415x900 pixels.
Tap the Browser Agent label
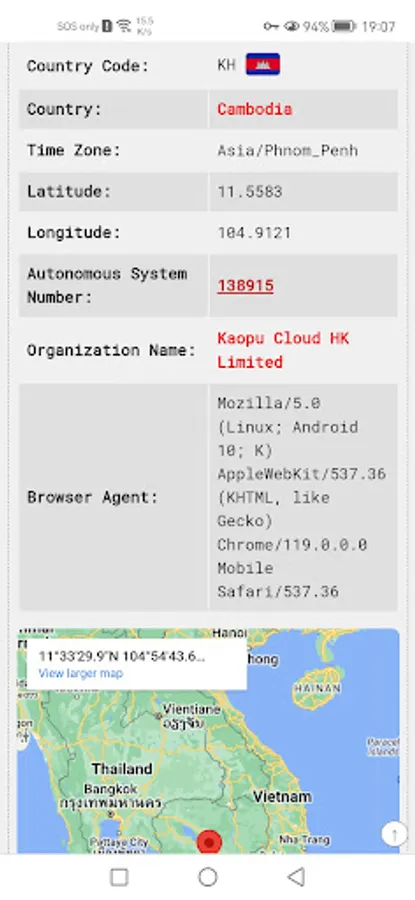coord(92,498)
